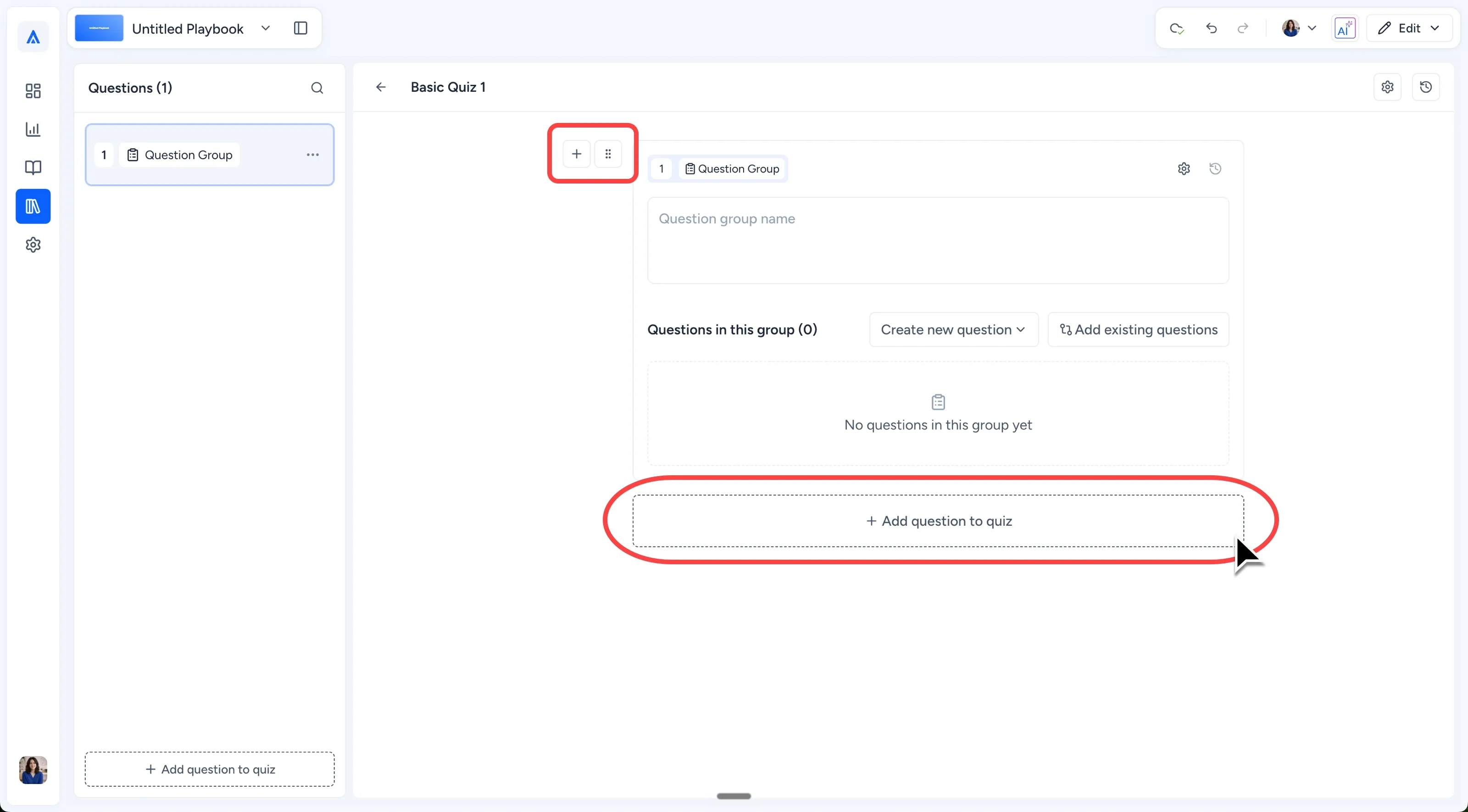Search questions with magnifier icon
Screen dimensions: 1468x812
pyautogui.click(x=317, y=88)
